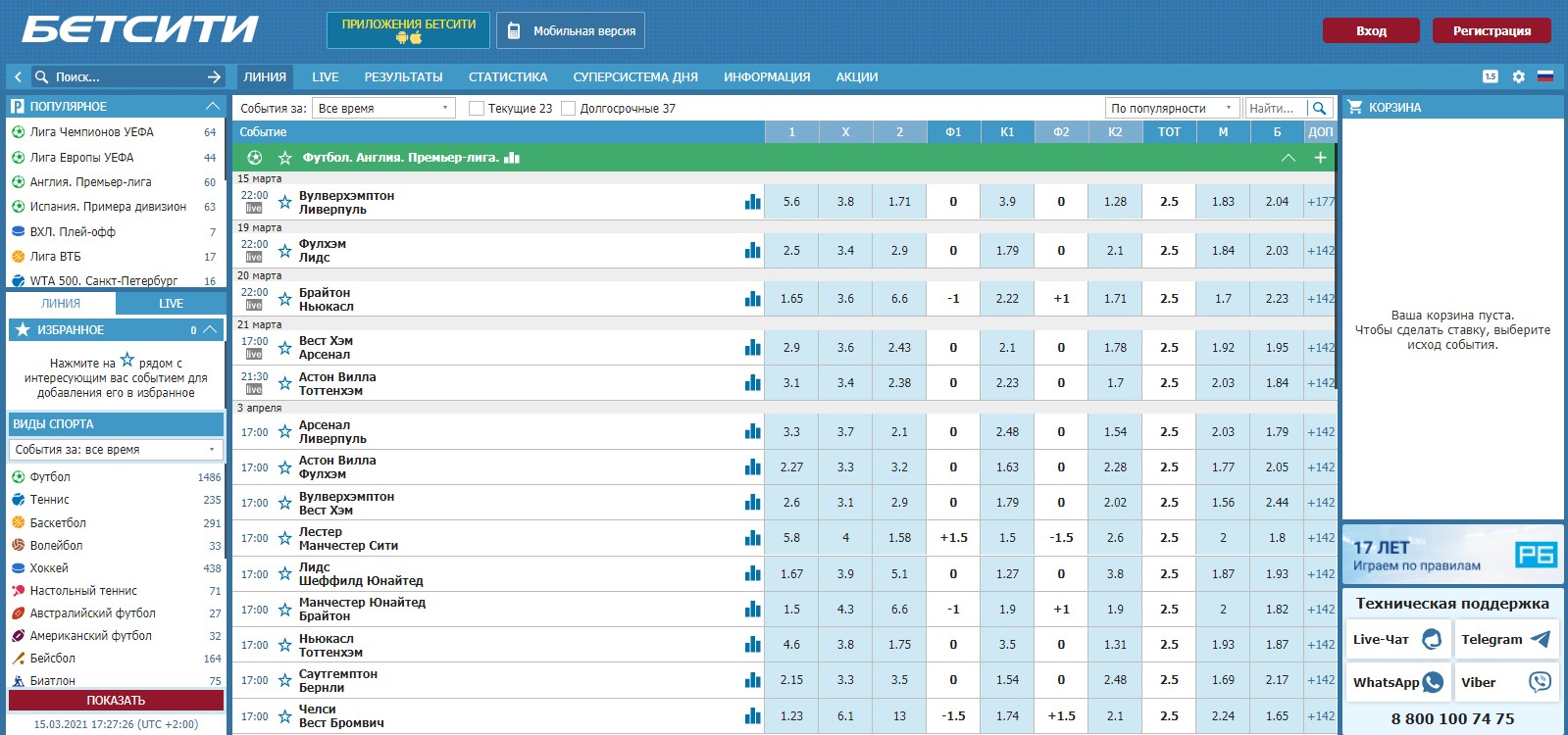Contact support via WhatsApp

click(1396, 682)
